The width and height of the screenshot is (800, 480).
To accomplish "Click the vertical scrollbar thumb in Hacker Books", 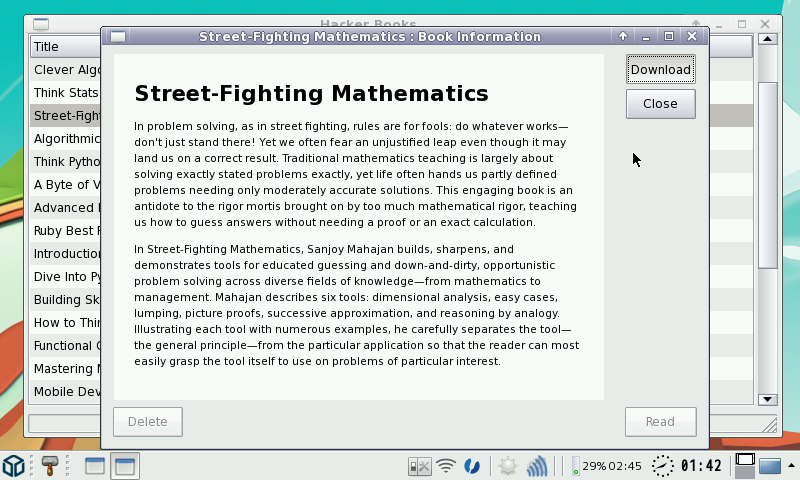I will tap(767, 175).
